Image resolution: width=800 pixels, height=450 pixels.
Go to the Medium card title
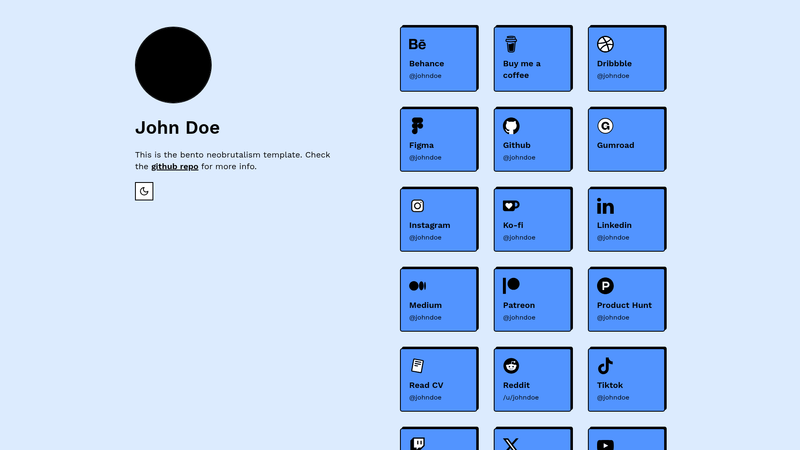click(426, 305)
